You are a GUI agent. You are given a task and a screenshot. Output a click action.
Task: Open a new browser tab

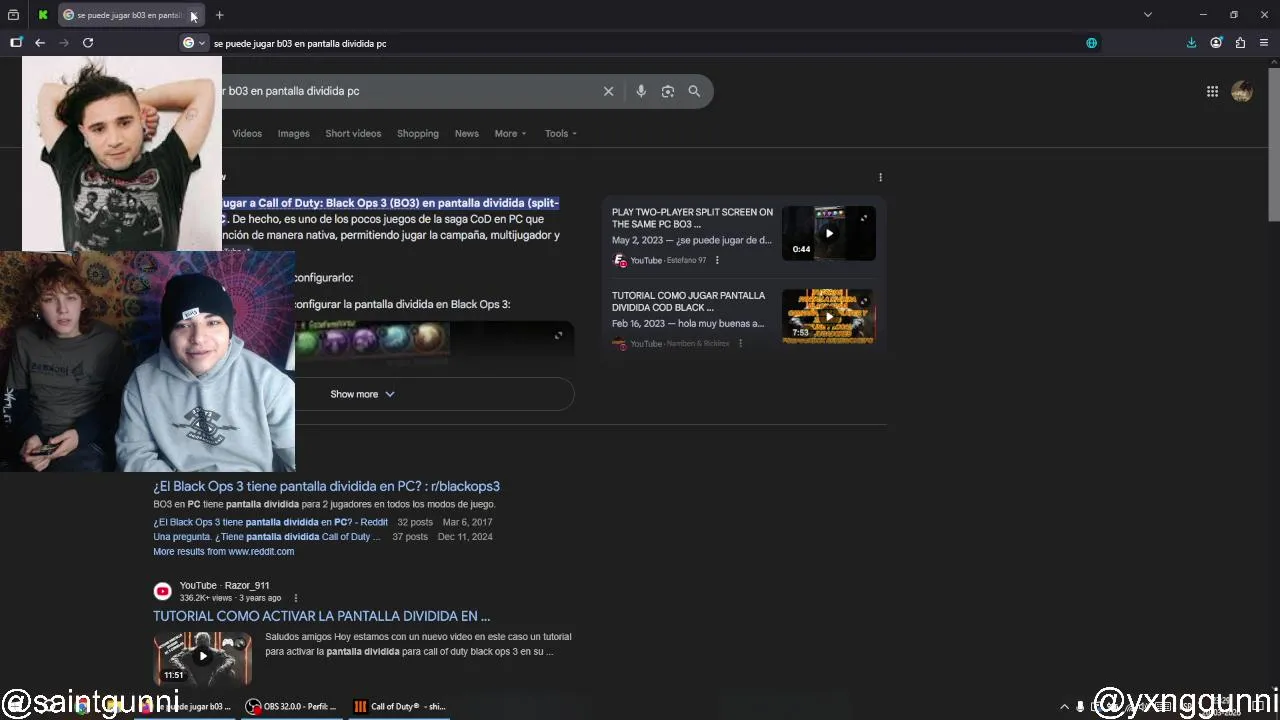(219, 15)
